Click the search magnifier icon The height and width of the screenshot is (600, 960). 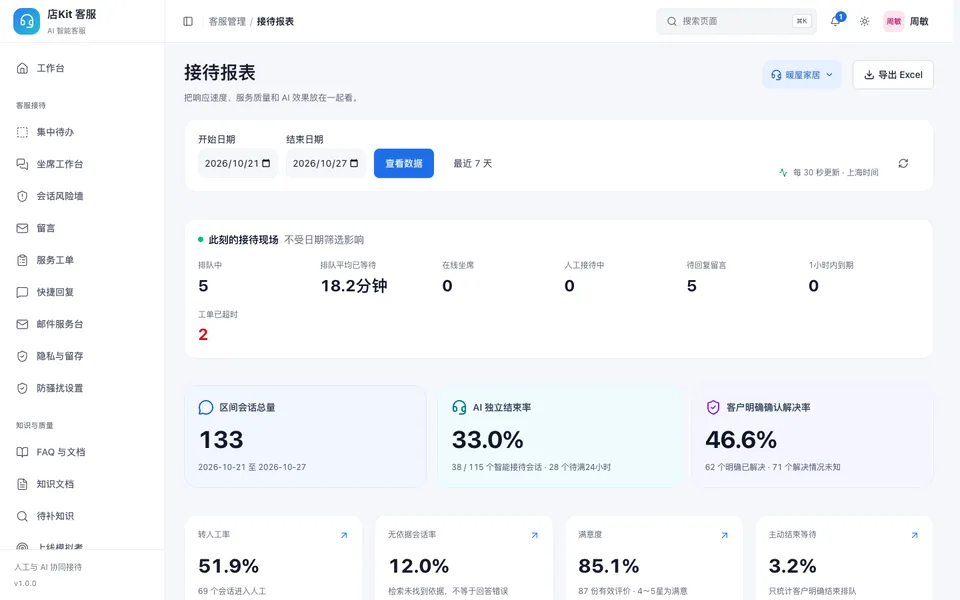672,21
